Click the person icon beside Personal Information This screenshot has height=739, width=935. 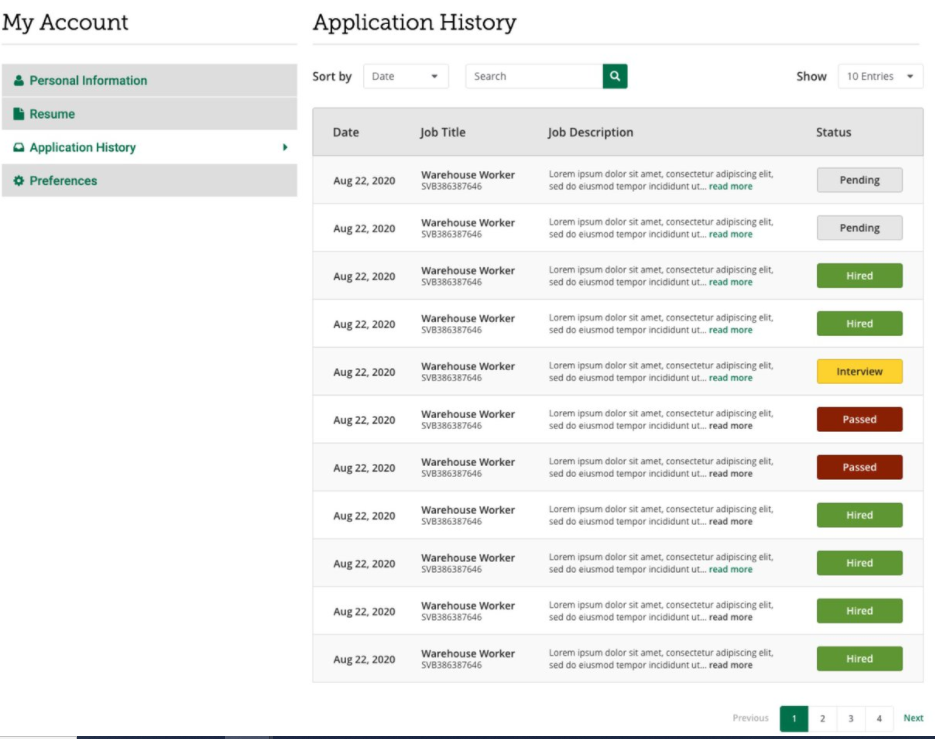(x=19, y=81)
